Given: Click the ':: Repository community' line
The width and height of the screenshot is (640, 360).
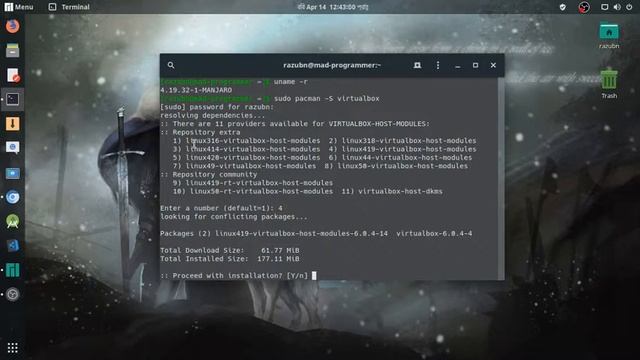Looking at the screenshot, I should coord(209,174).
